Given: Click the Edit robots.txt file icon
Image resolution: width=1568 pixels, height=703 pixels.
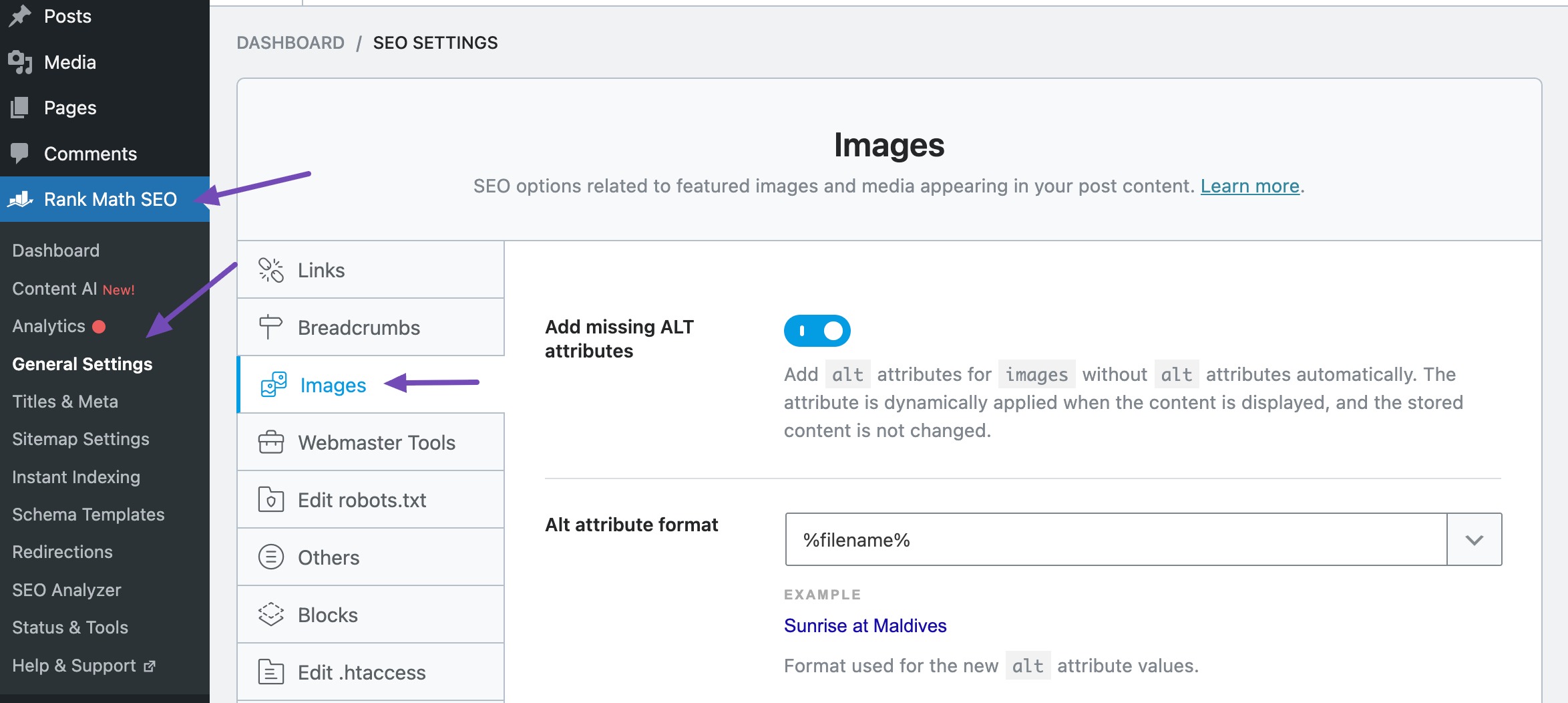Looking at the screenshot, I should tap(271, 499).
